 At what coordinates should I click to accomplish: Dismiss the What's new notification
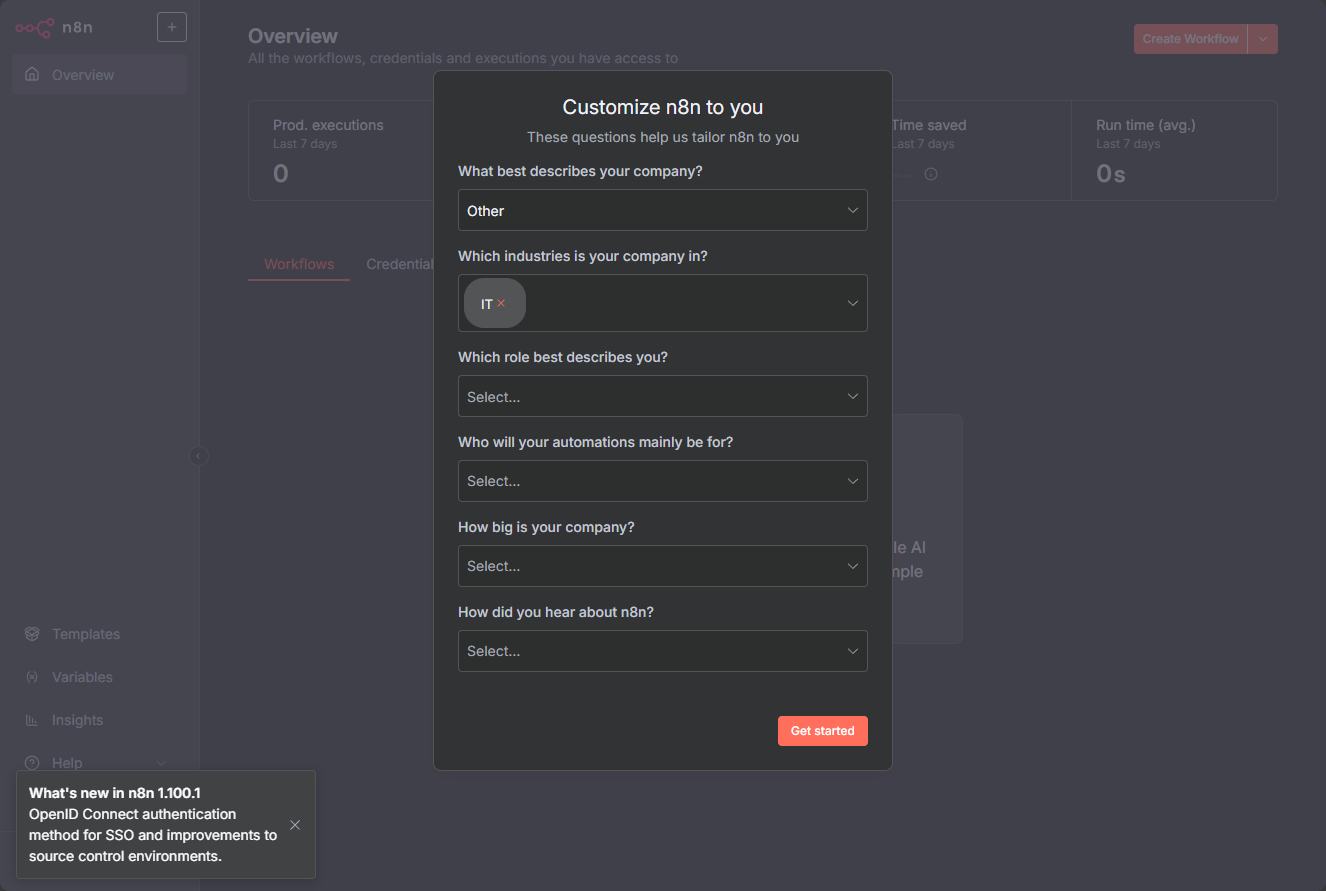click(295, 825)
